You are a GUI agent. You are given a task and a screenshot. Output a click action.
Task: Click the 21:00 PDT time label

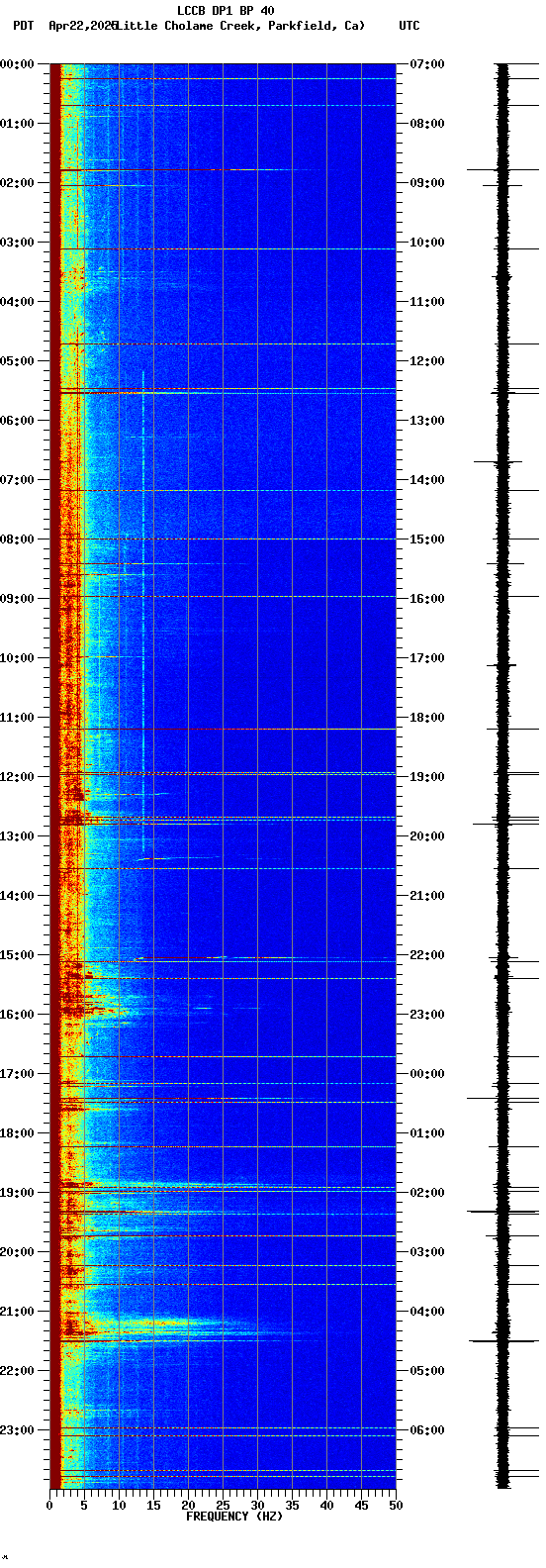pyautogui.click(x=18, y=1312)
